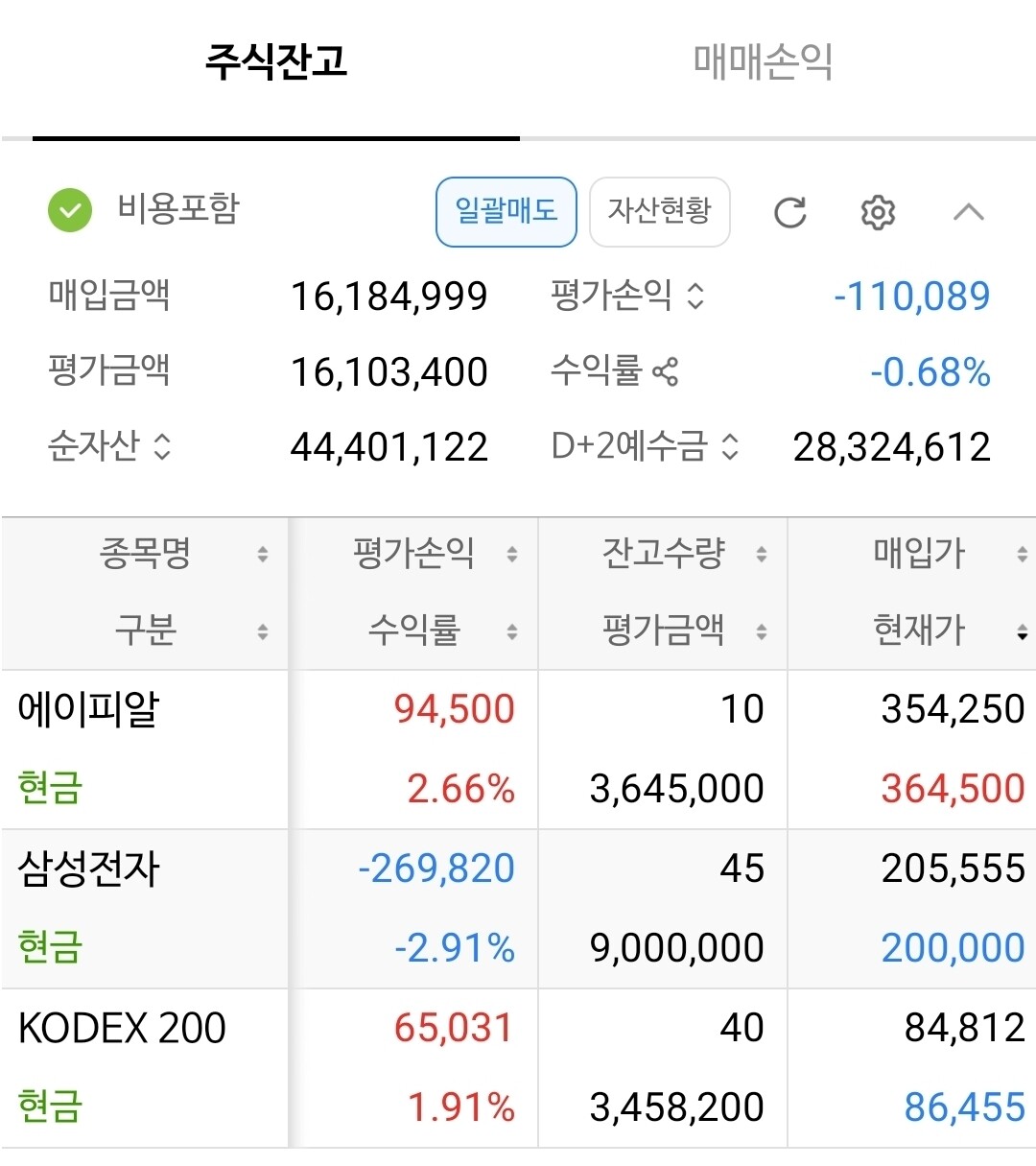The image size is (1036, 1166).
Task: Tap 순자산 value 44,401,122
Action: pyautogui.click(x=389, y=447)
